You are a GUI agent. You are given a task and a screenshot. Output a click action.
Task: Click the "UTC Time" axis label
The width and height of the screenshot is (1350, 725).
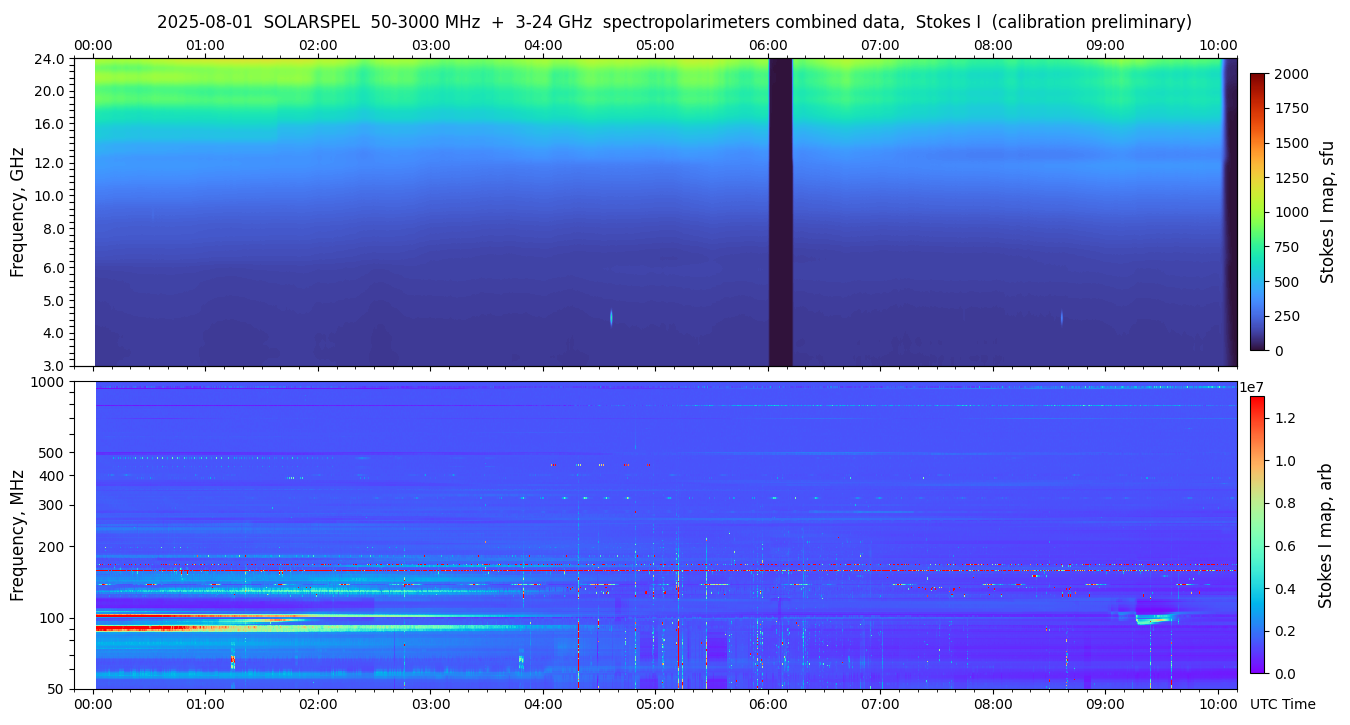(1282, 704)
